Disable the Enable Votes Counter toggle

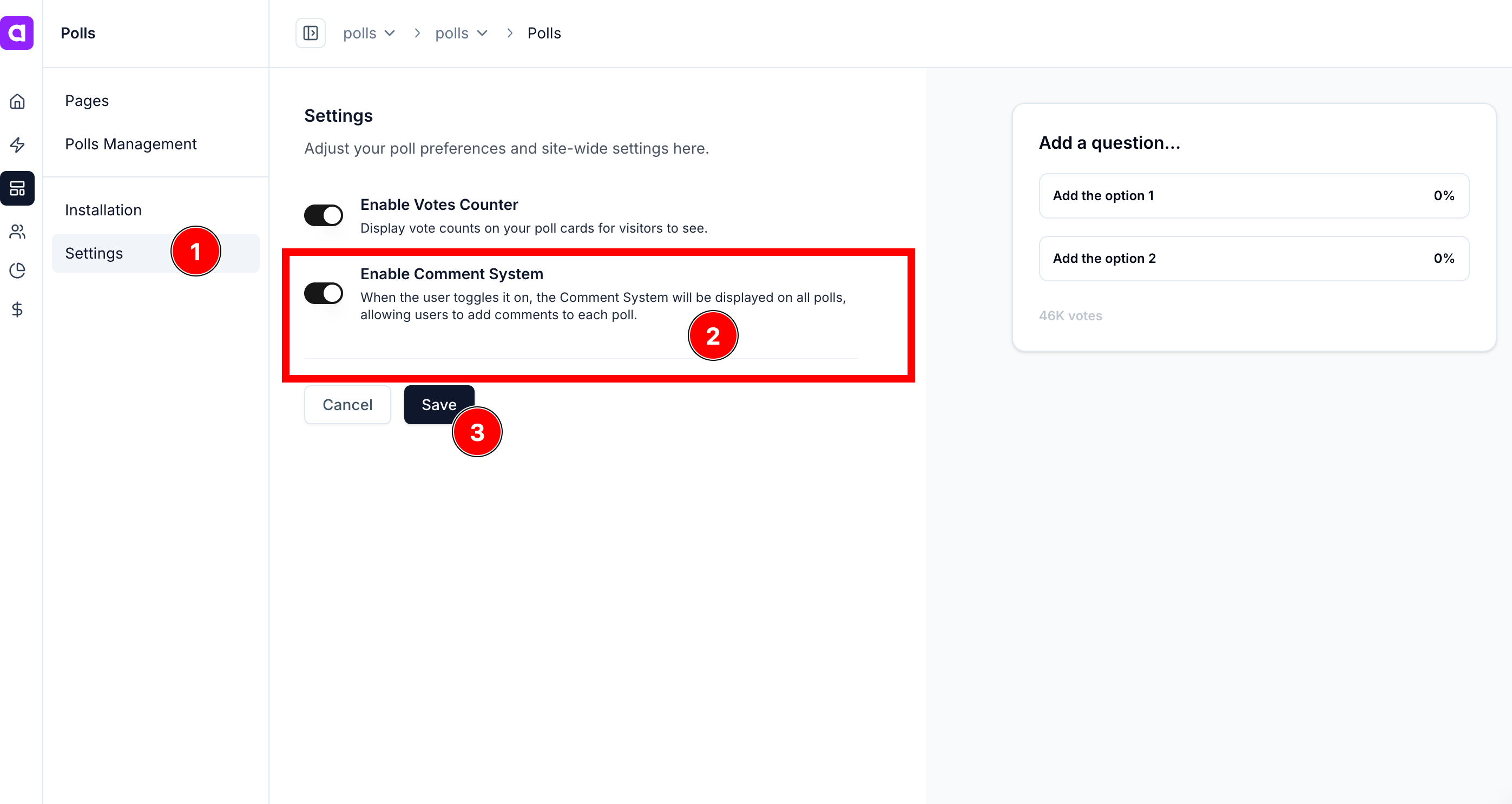click(x=324, y=215)
